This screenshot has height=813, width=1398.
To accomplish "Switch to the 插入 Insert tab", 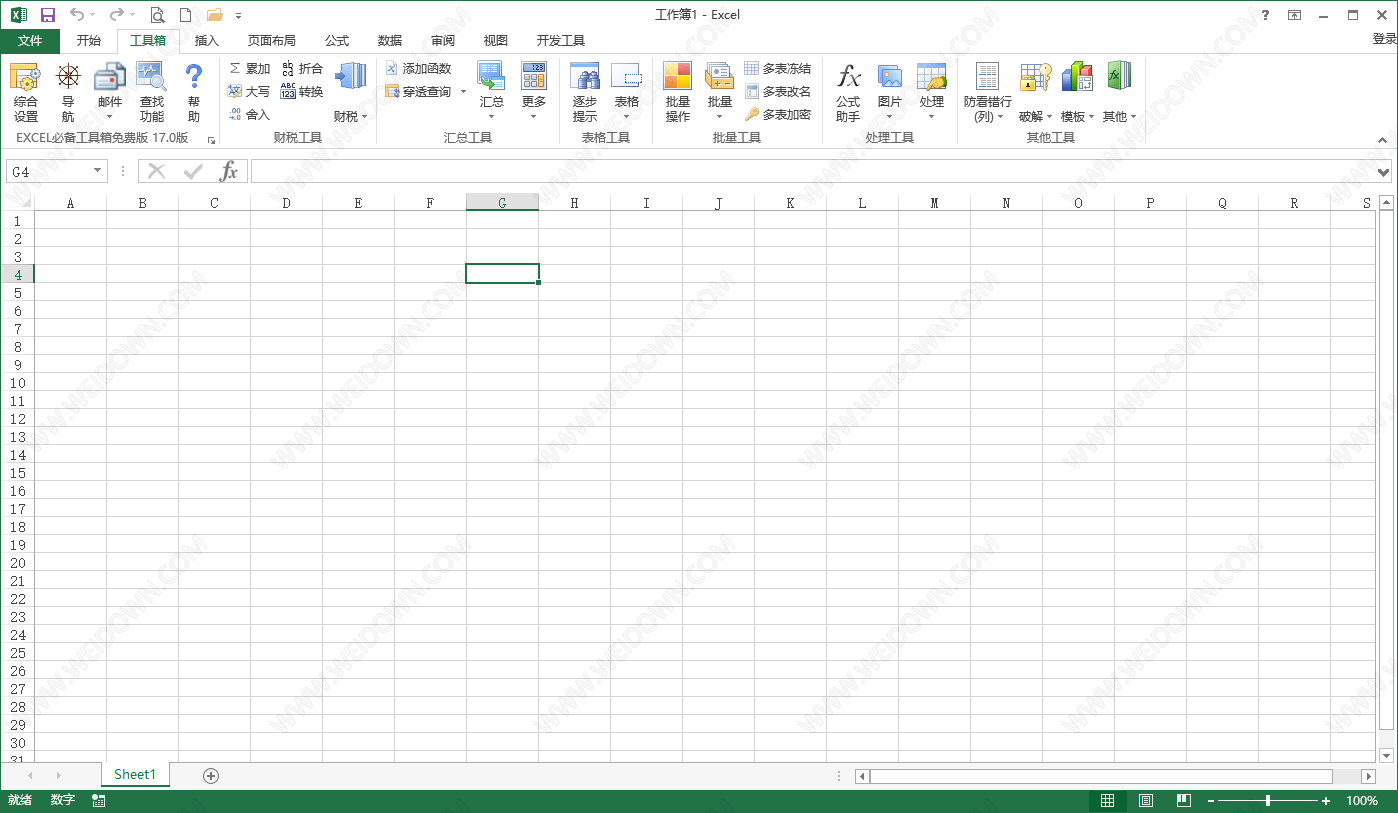I will click(x=207, y=41).
